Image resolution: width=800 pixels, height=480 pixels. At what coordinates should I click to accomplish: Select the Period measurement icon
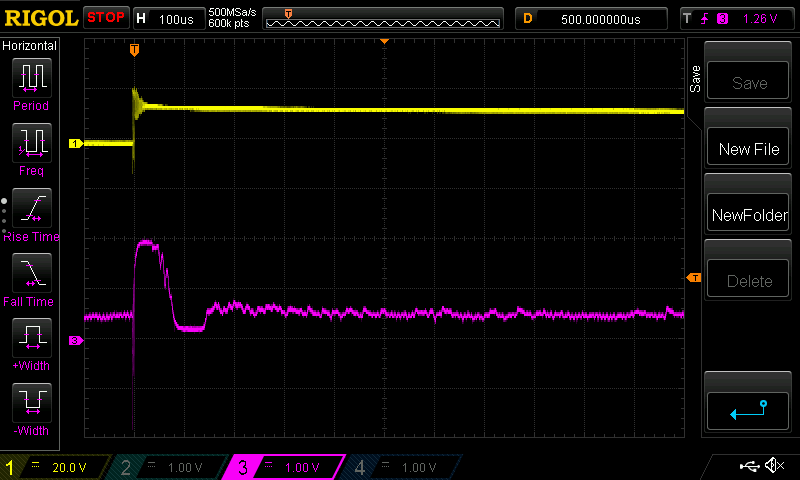pyautogui.click(x=32, y=78)
